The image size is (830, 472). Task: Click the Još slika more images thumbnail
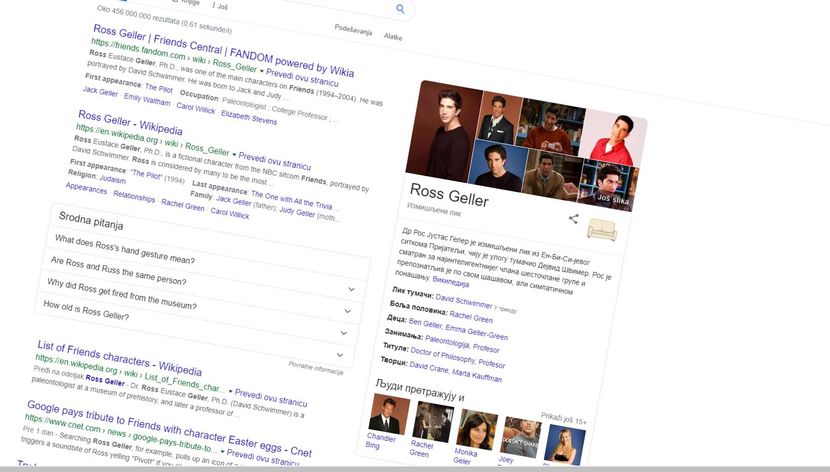[x=608, y=187]
